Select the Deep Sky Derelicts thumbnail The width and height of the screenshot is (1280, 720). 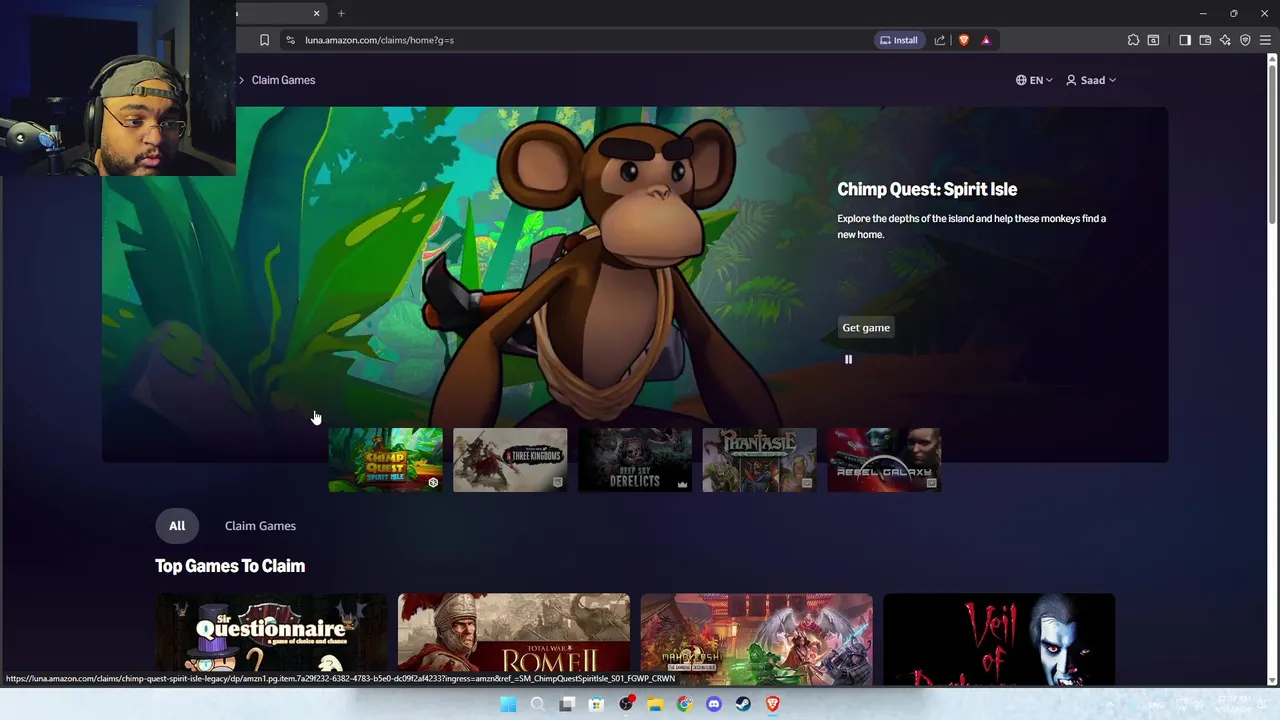point(635,460)
